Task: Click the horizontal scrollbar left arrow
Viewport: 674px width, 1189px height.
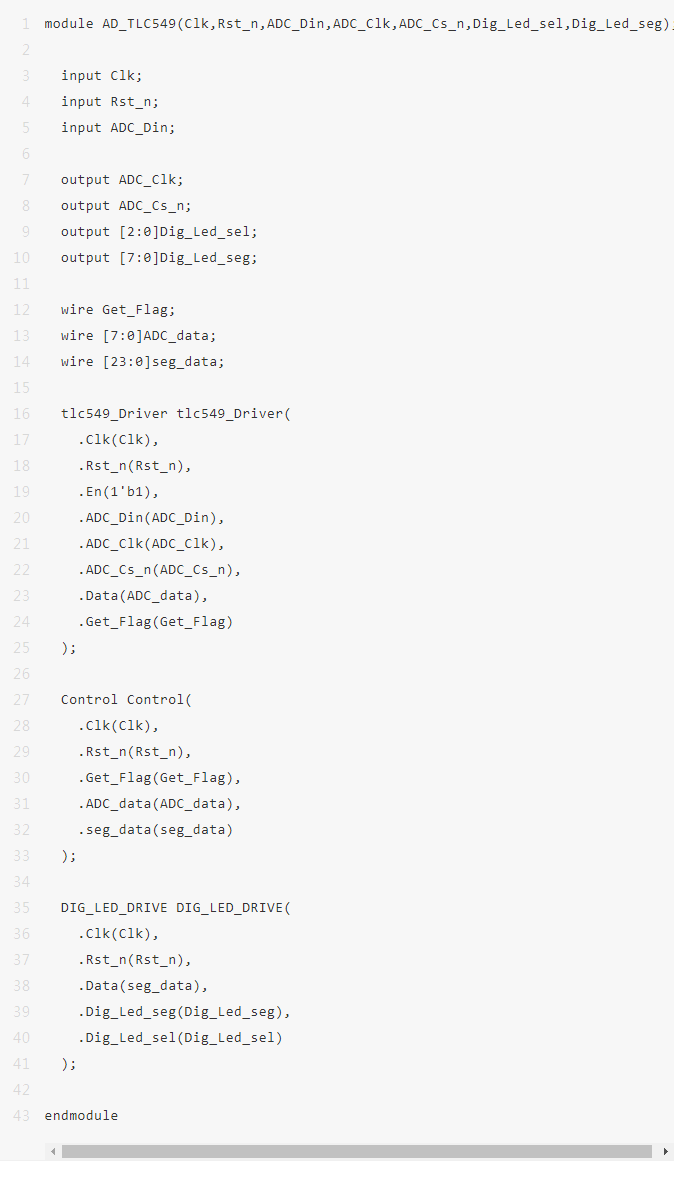Action: pos(52,1151)
